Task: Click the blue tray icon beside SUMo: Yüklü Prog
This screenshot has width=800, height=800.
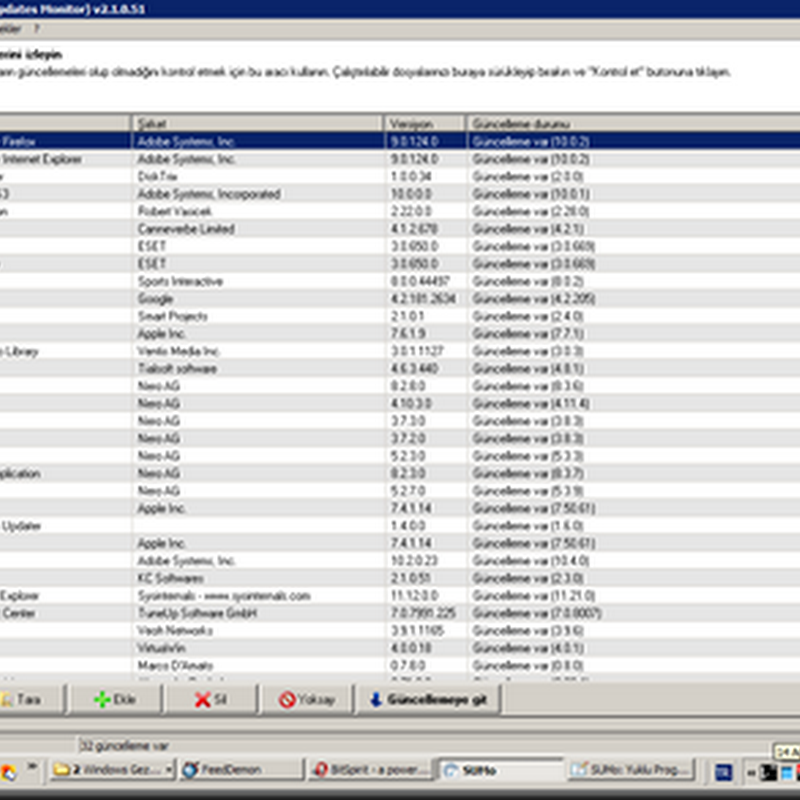Action: click(x=723, y=772)
